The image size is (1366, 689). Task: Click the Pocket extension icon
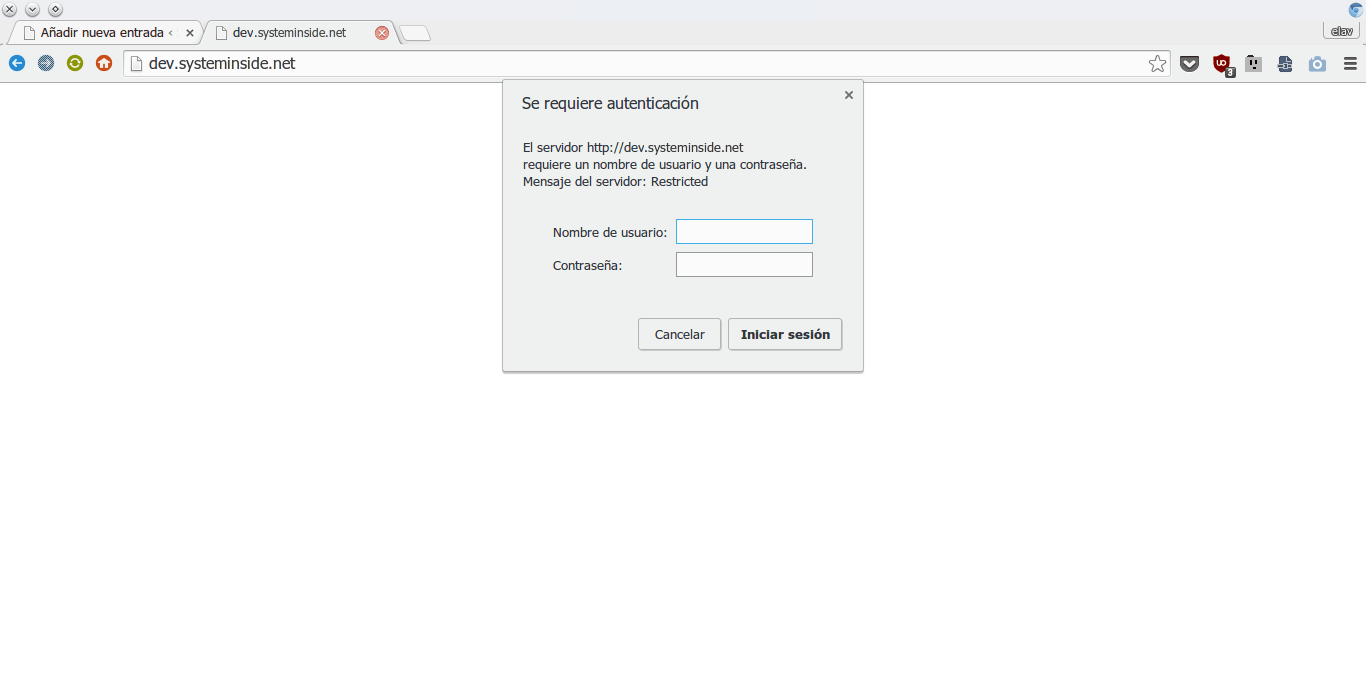point(1189,63)
